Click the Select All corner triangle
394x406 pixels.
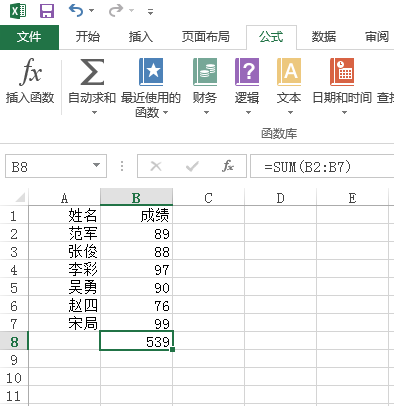coord(20,198)
